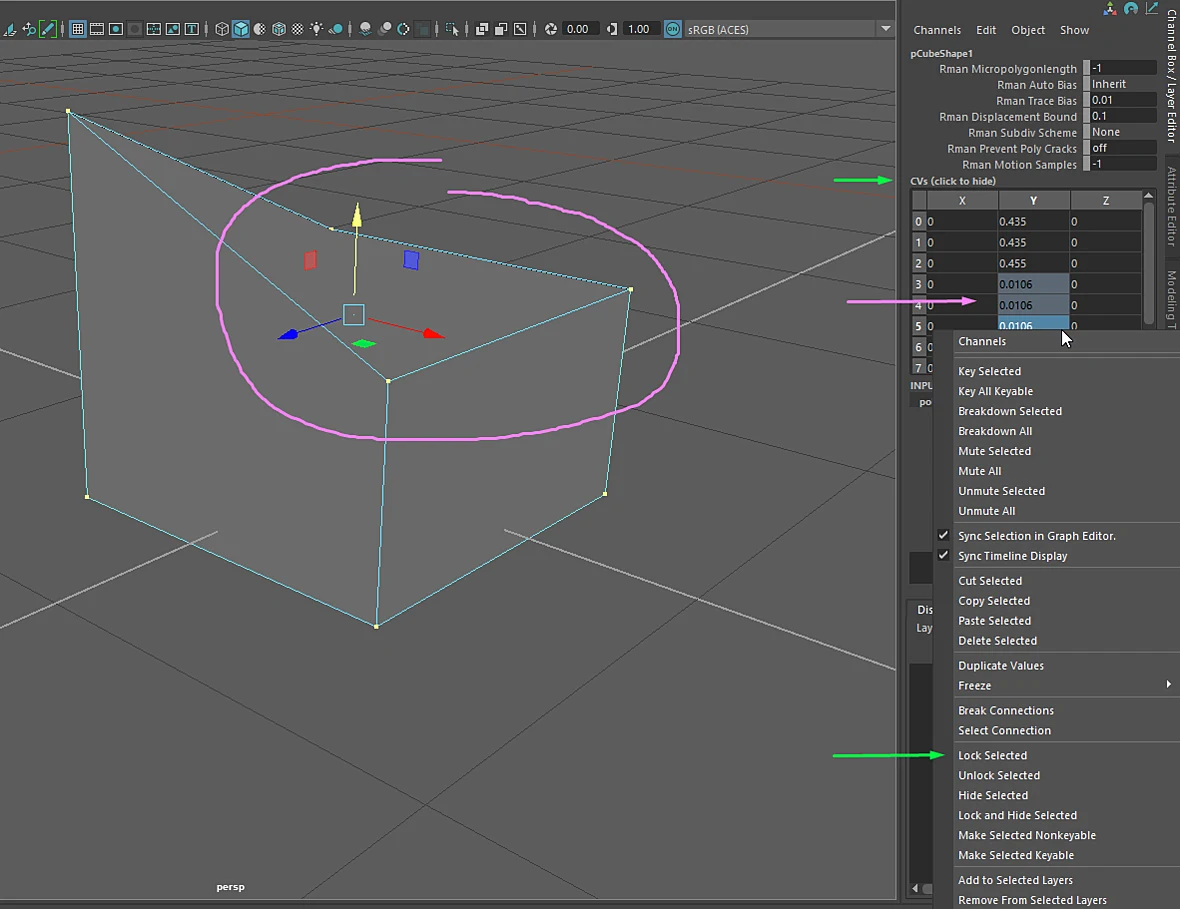Click Use Default Material icon
The width and height of the screenshot is (1180, 909).
point(260,29)
